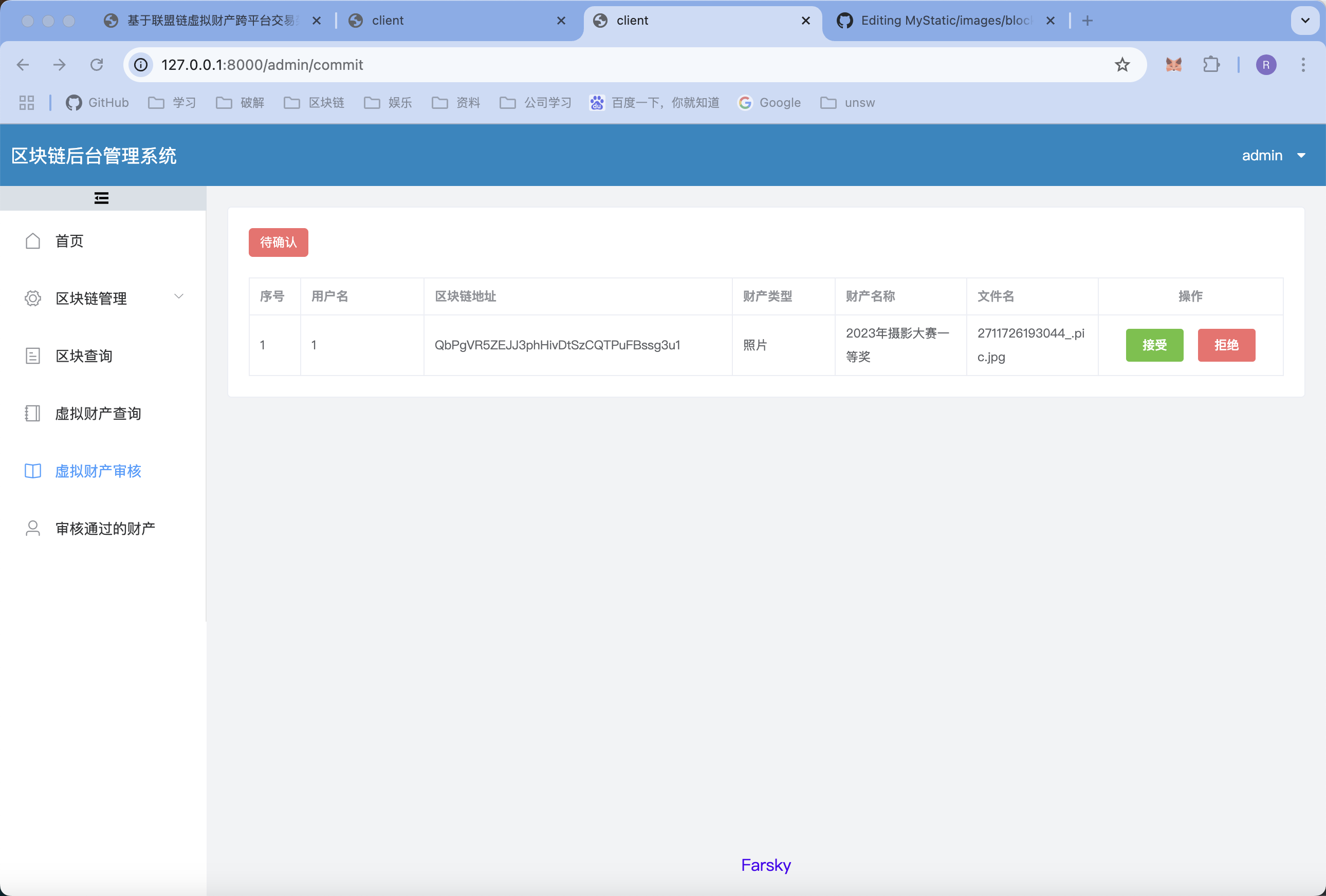Bookmark page with the star icon
The width and height of the screenshot is (1326, 896).
[x=1122, y=64]
